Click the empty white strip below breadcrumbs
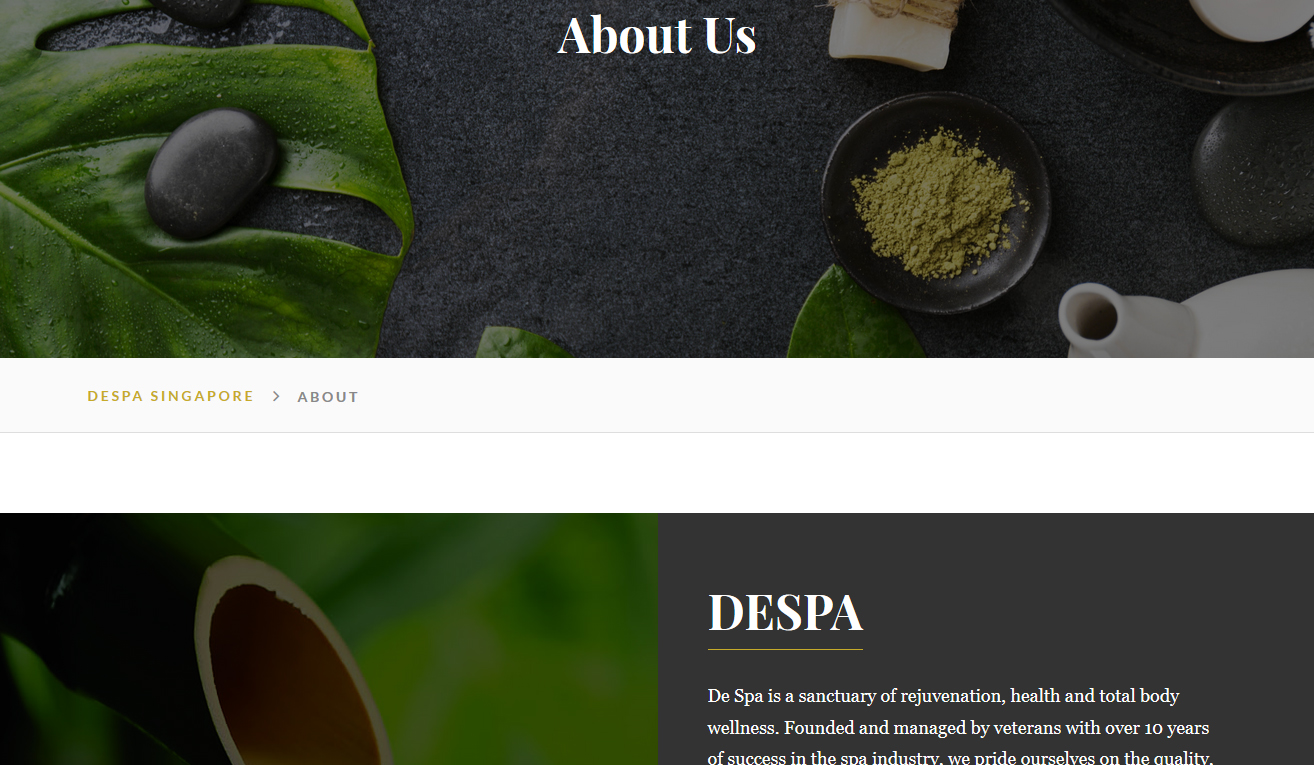1314x765 pixels. click(657, 473)
